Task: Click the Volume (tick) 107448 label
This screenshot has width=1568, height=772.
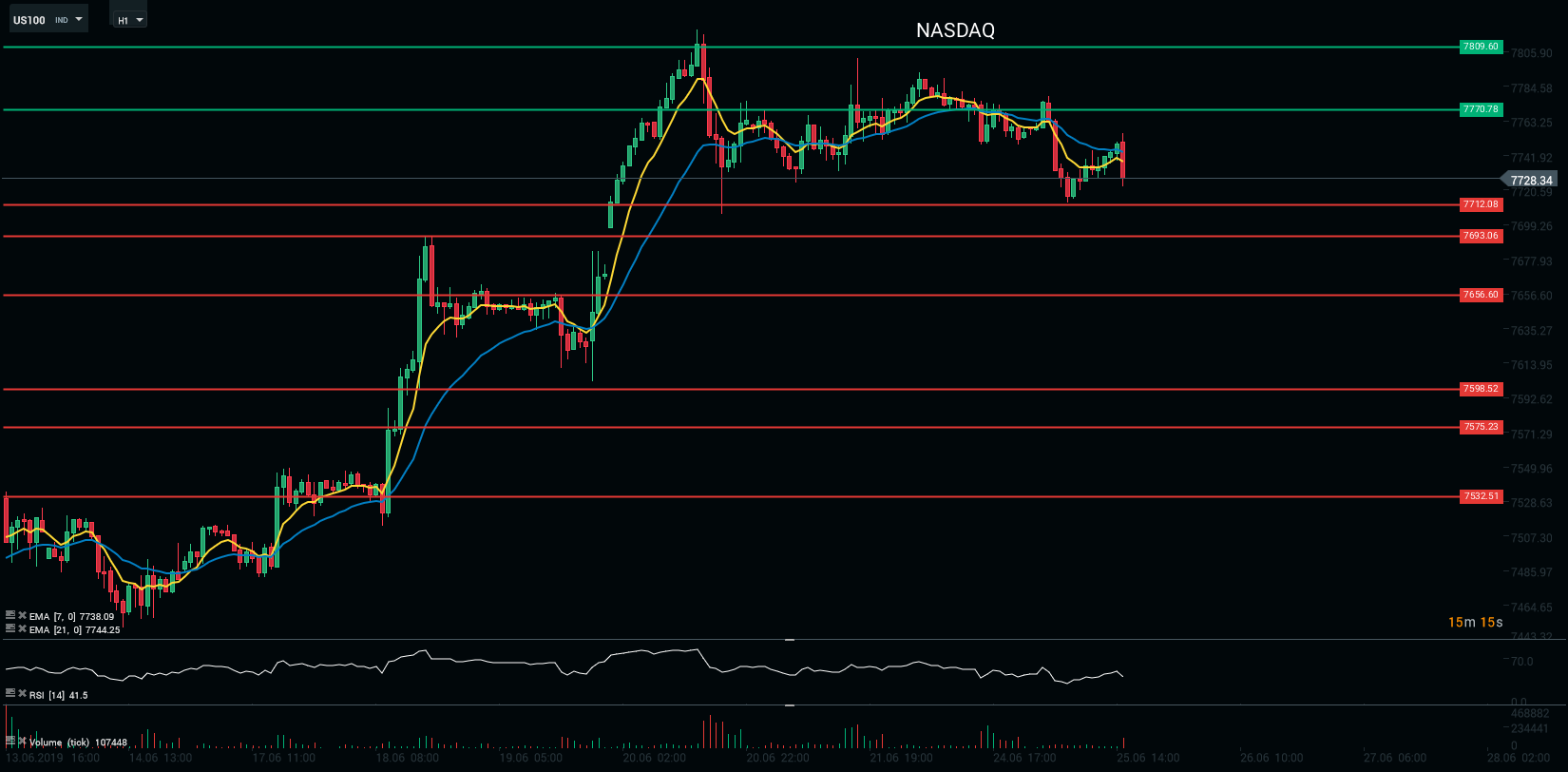Action: [x=78, y=742]
